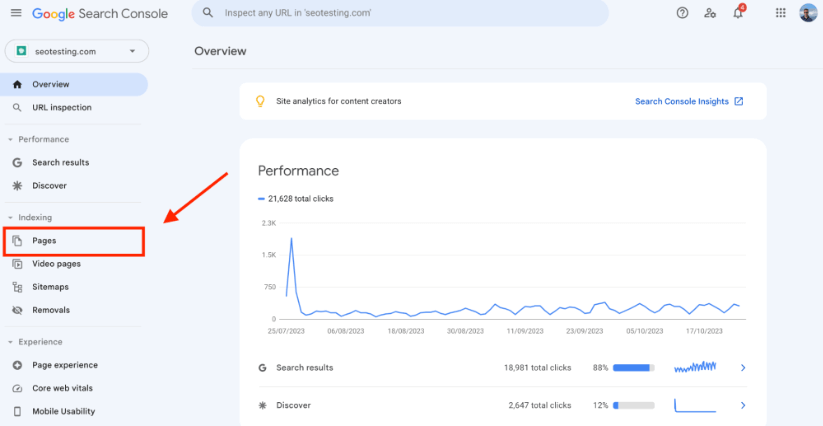Collapse the Performance sidebar section
The image size is (823, 426).
pyautogui.click(x=10, y=140)
